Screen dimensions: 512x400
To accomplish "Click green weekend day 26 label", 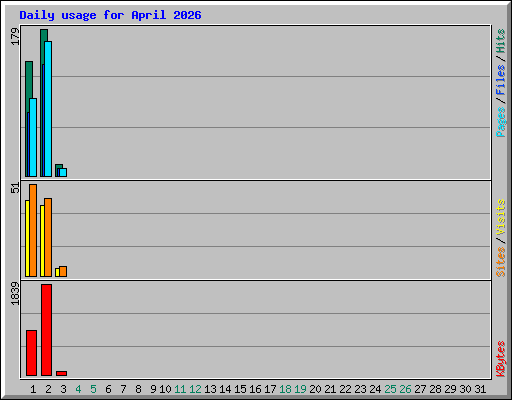I will 405,389.
